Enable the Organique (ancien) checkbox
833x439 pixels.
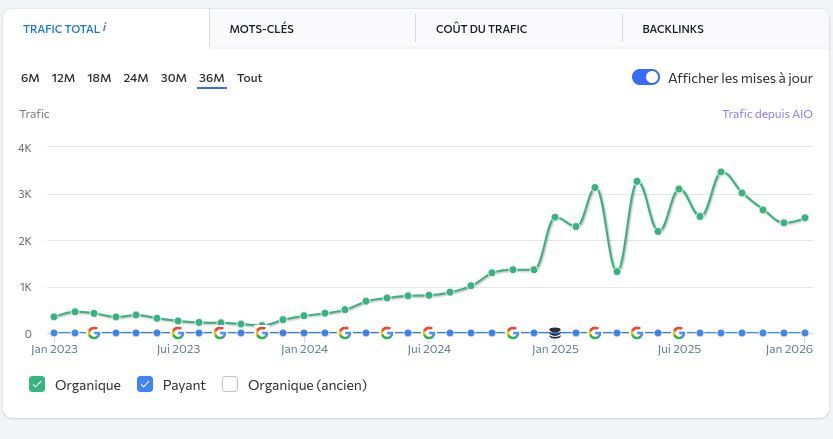click(230, 385)
